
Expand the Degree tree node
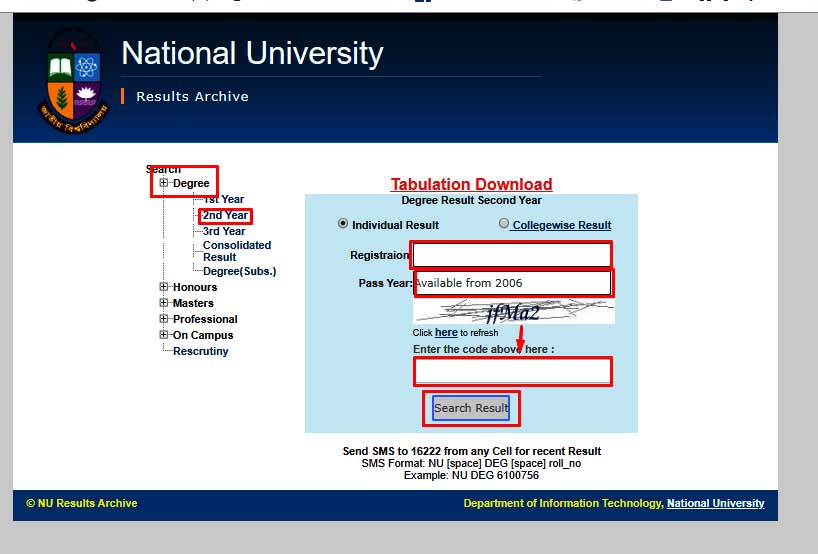pos(164,183)
